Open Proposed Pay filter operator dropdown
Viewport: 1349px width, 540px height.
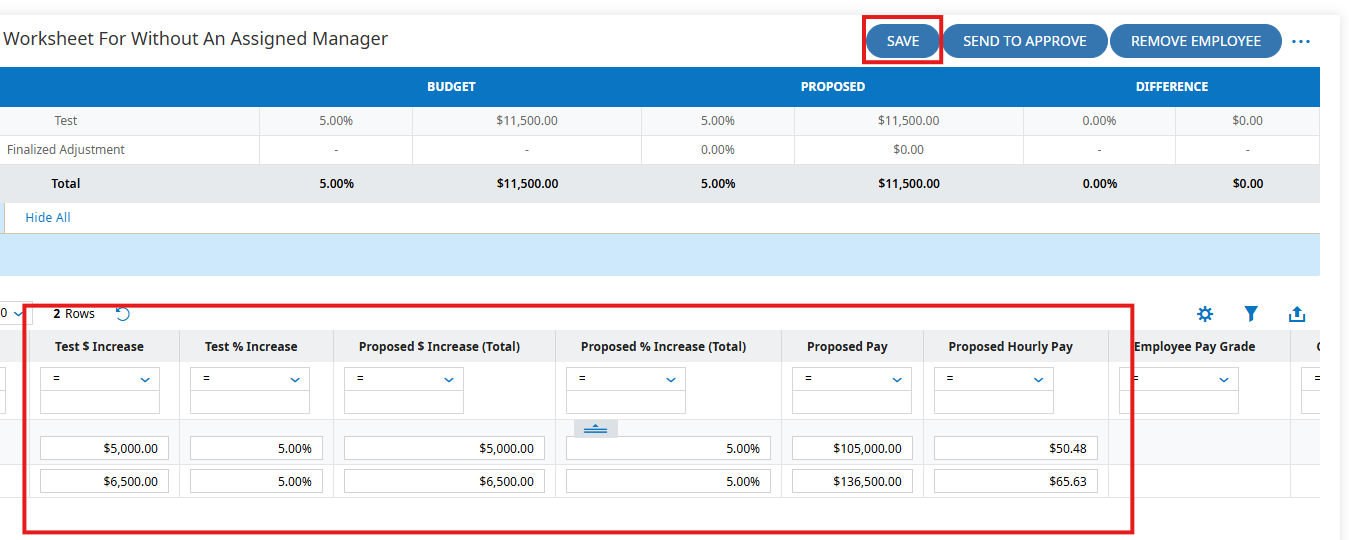pos(852,379)
